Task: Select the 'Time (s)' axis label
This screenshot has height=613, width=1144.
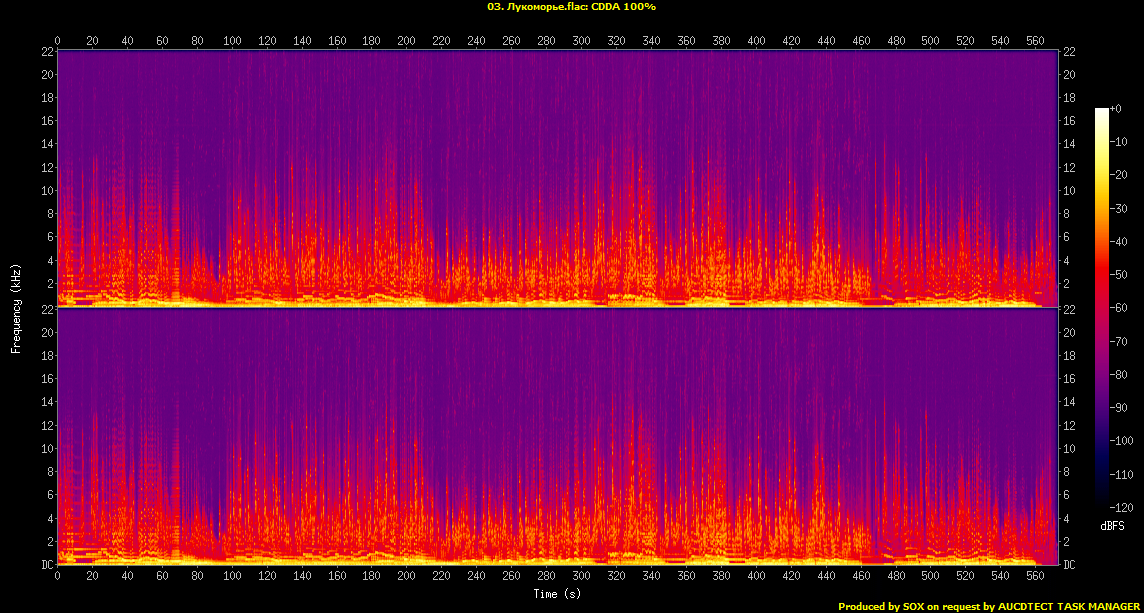Action: [558, 594]
